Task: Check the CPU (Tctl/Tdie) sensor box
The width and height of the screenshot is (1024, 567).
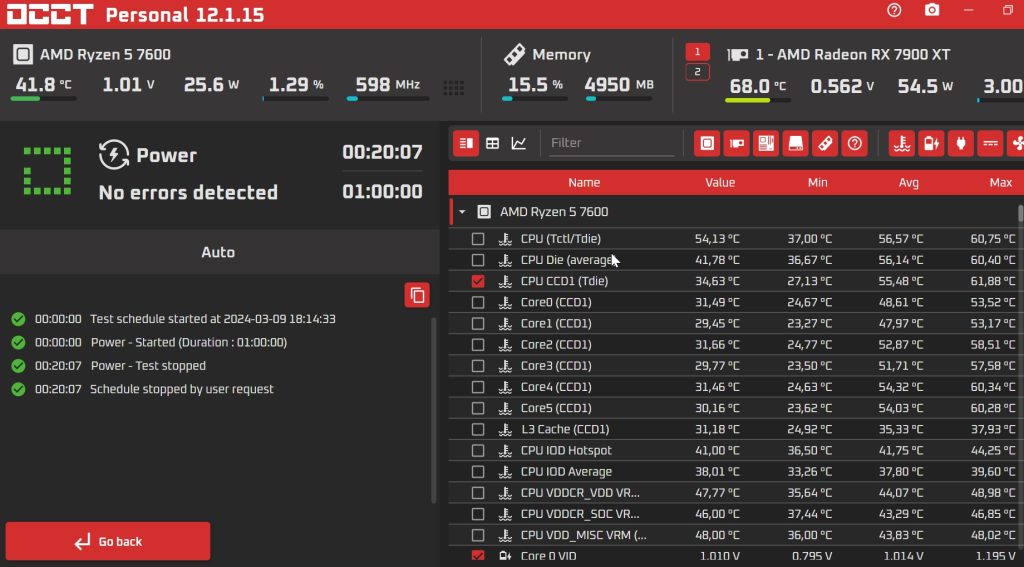Action: 478,239
